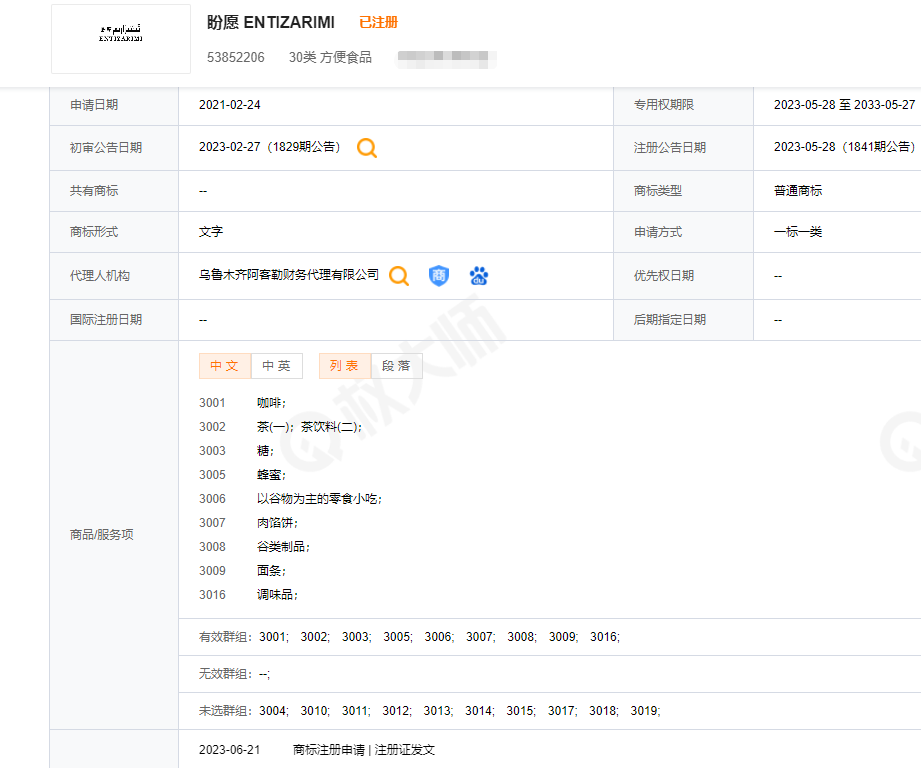
Task: Switch goods display to 中文
Action: click(225, 366)
